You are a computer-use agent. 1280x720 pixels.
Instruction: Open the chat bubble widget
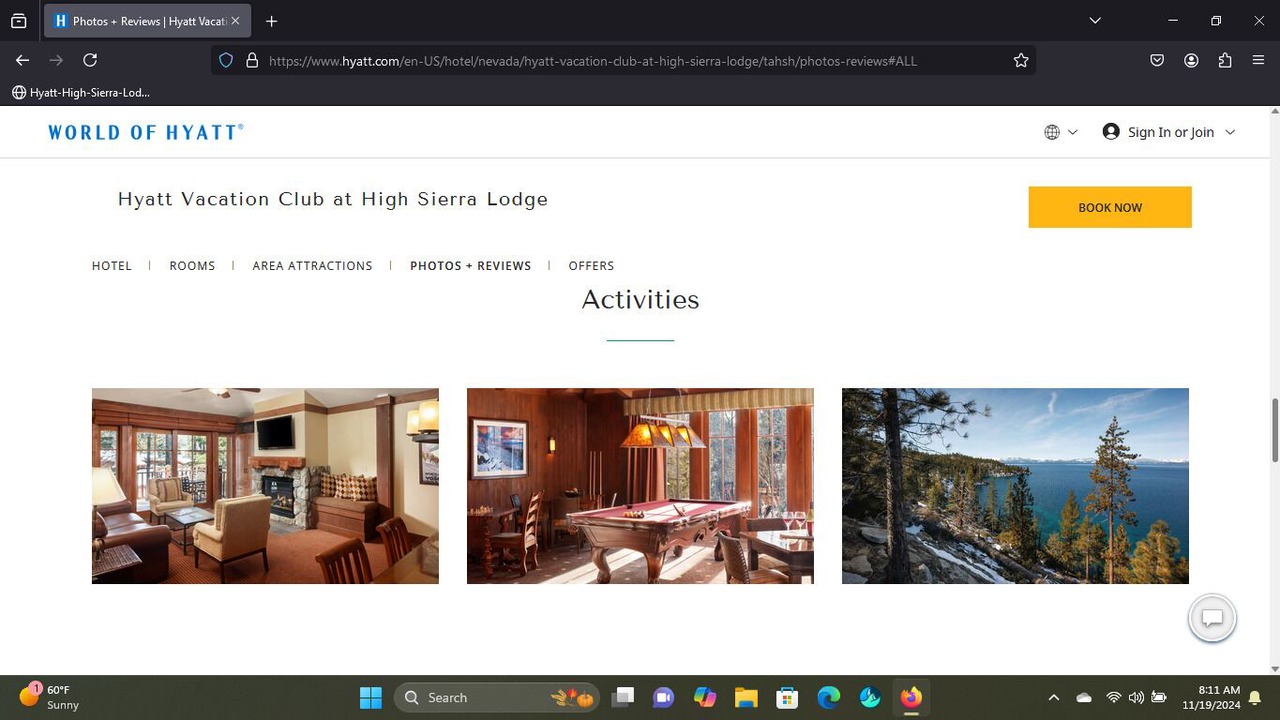[1212, 618]
